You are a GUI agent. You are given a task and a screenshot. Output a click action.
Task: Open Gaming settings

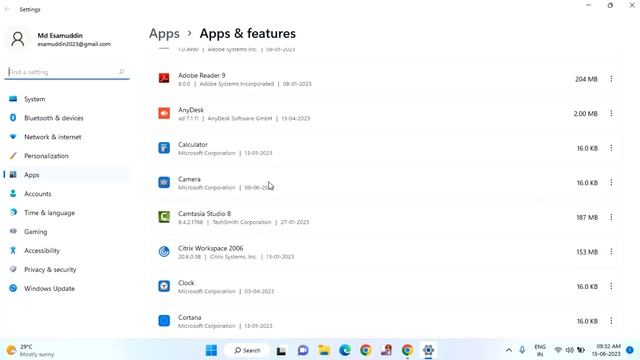point(67,231)
